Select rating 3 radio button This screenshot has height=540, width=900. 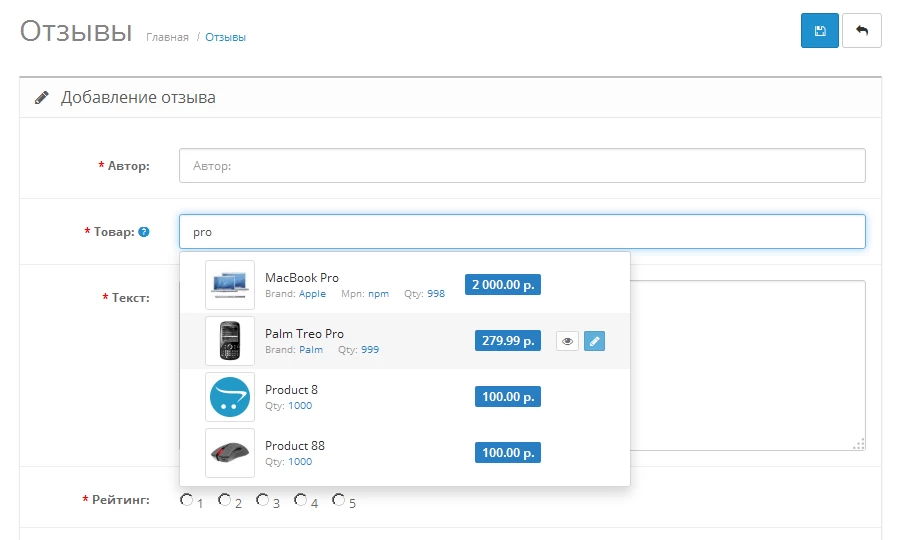(262, 500)
